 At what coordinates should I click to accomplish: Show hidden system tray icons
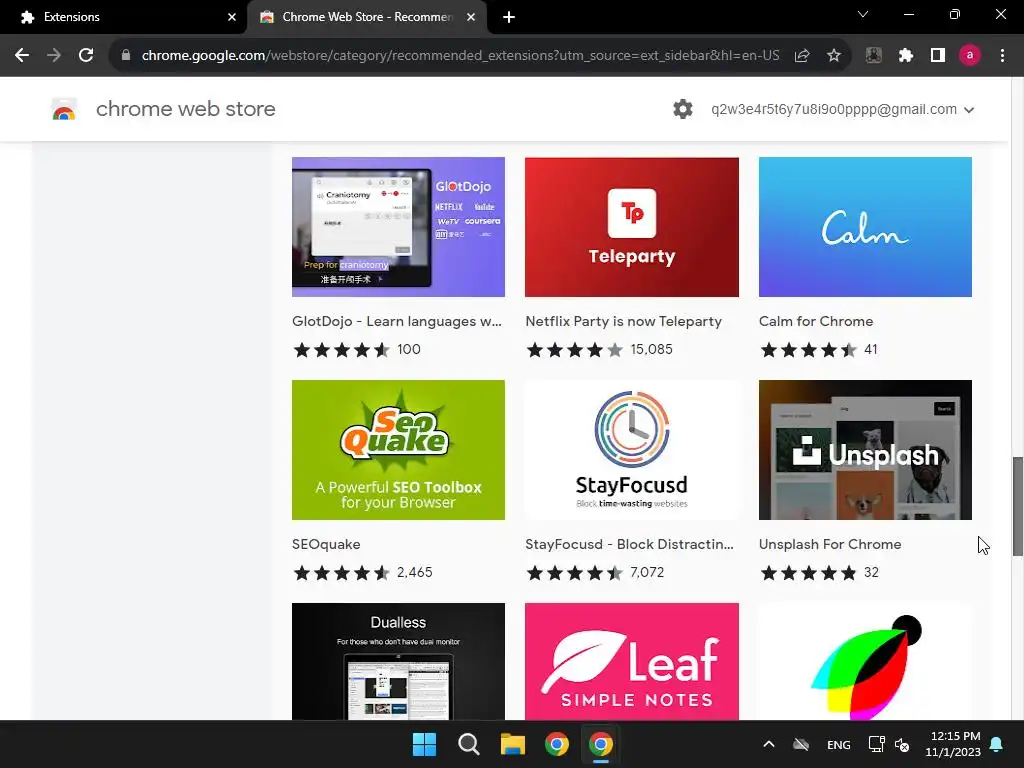point(769,744)
